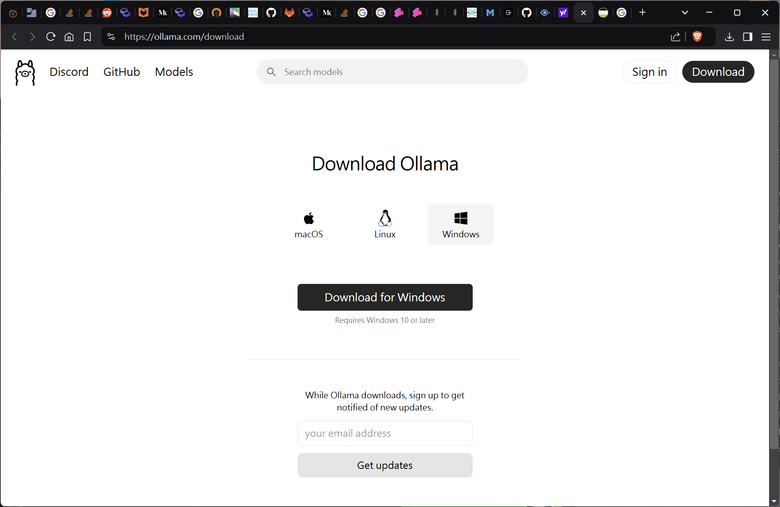The height and width of the screenshot is (507, 780).
Task: Select the macOS download option
Action: click(308, 224)
